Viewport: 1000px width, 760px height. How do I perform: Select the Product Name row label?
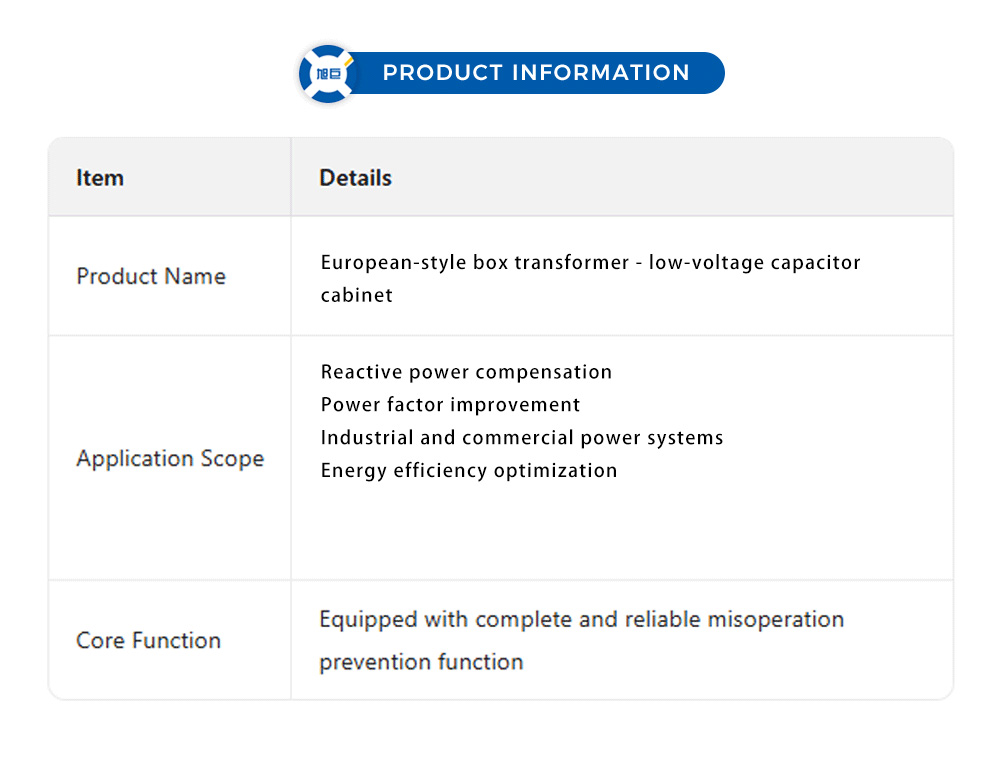click(151, 276)
